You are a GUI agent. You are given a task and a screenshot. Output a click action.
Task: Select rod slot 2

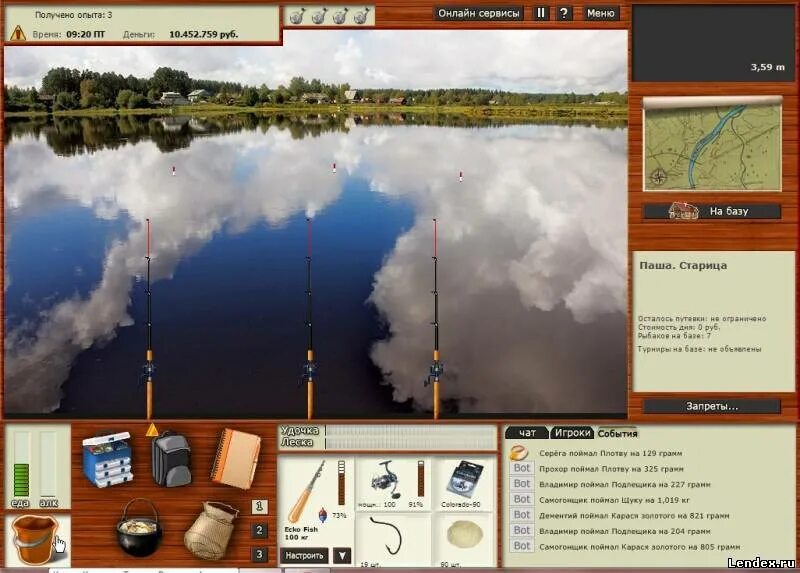pyautogui.click(x=259, y=530)
